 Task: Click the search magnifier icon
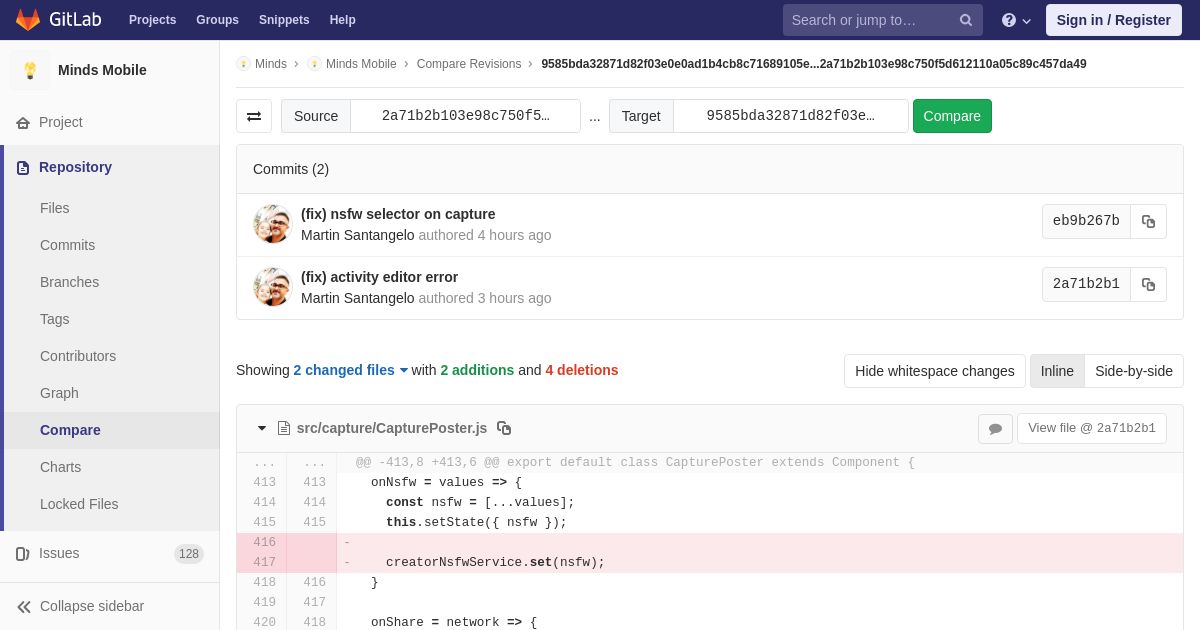966,20
